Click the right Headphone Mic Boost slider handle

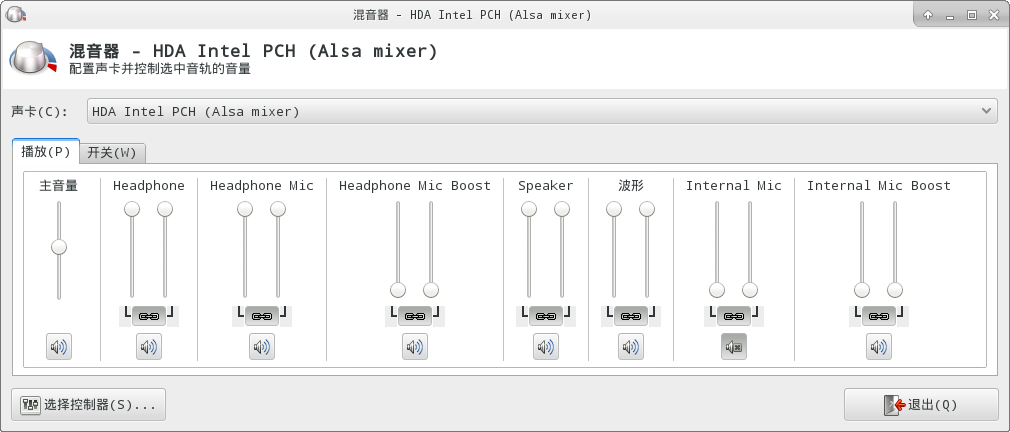point(431,290)
